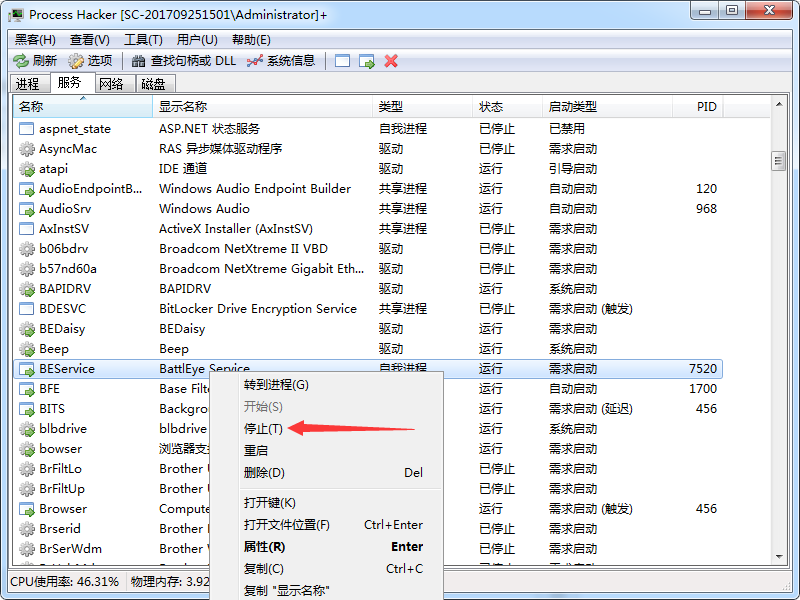
Task: Open the 工具(T) menu
Action: 143,39
